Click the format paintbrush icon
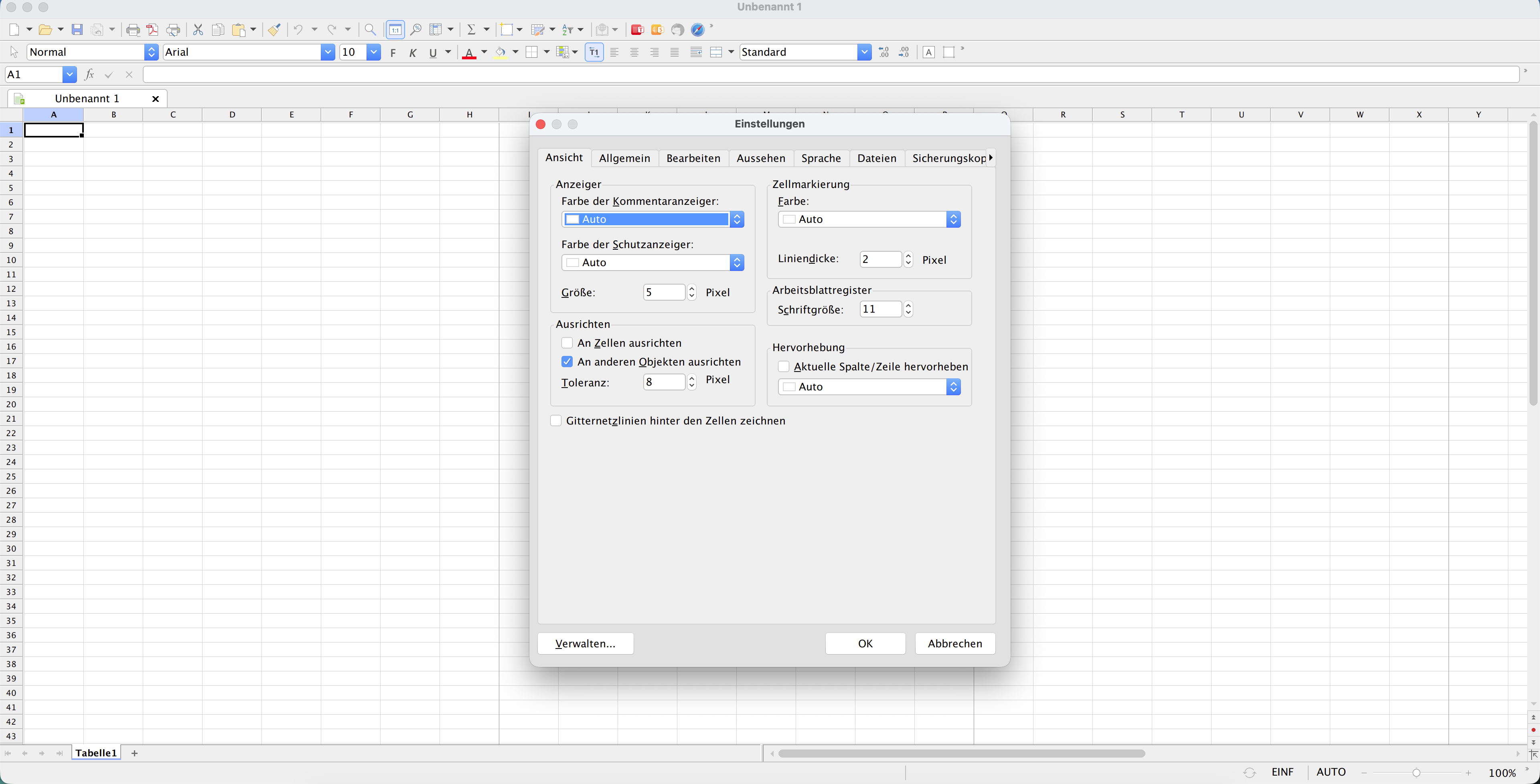1540x784 pixels. click(274, 30)
